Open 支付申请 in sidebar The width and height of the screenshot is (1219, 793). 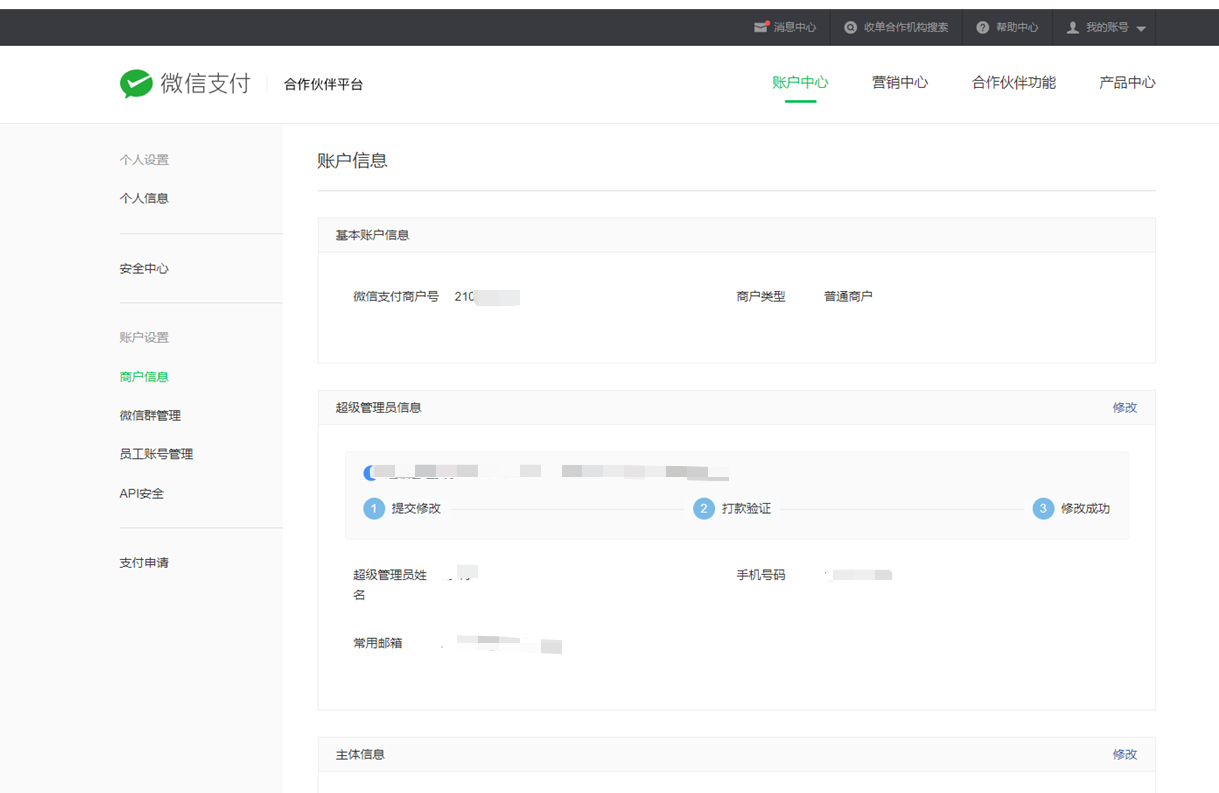(144, 563)
